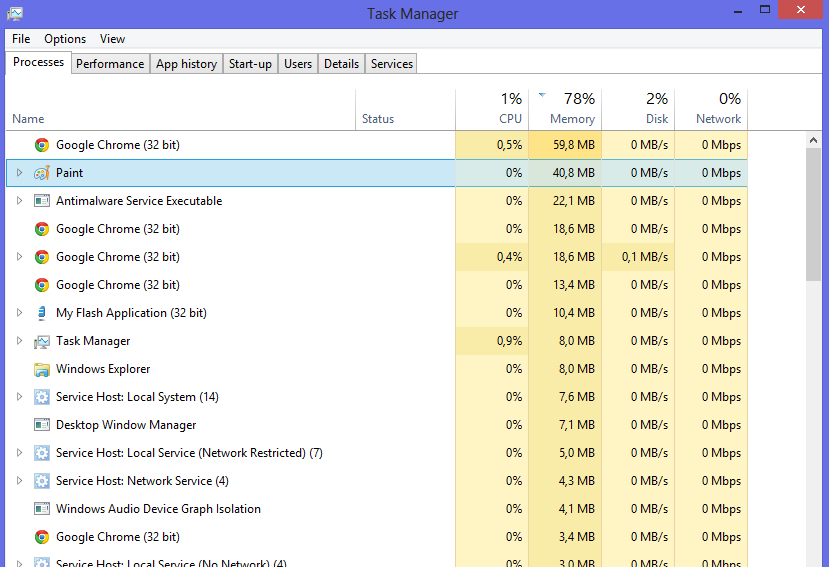Click the Paint process icon
This screenshot has height=567, width=829.
coord(41,173)
